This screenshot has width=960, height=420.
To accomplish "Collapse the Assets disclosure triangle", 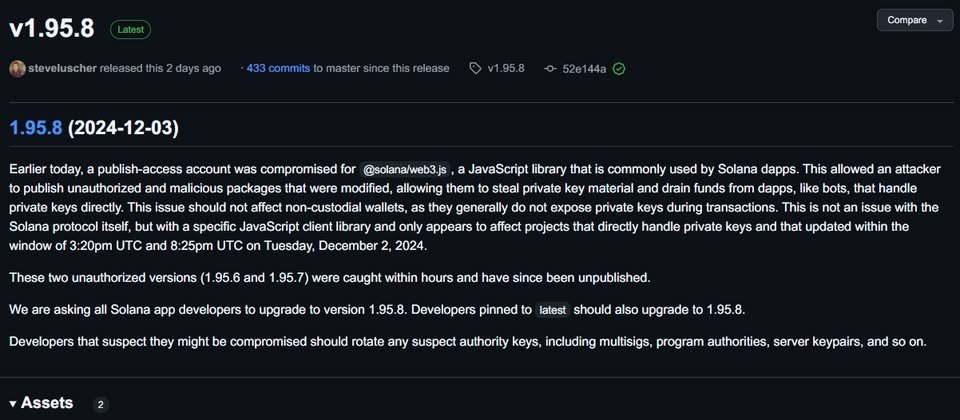I will pos(13,403).
